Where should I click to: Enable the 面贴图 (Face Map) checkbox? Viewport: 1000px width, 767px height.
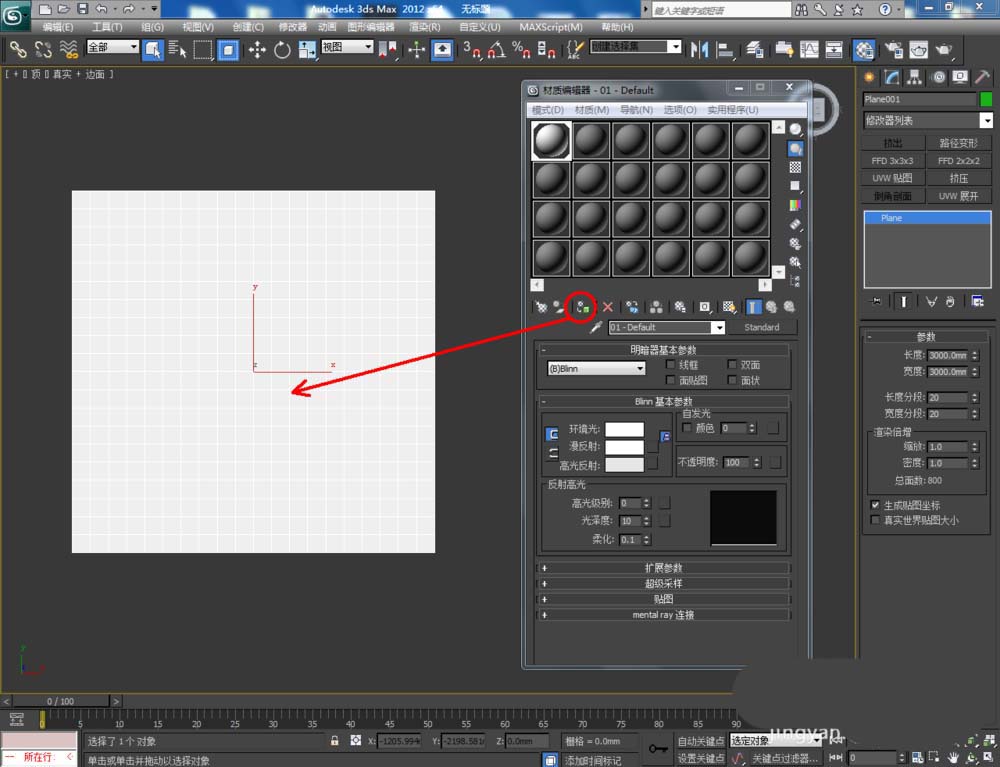click(x=670, y=380)
